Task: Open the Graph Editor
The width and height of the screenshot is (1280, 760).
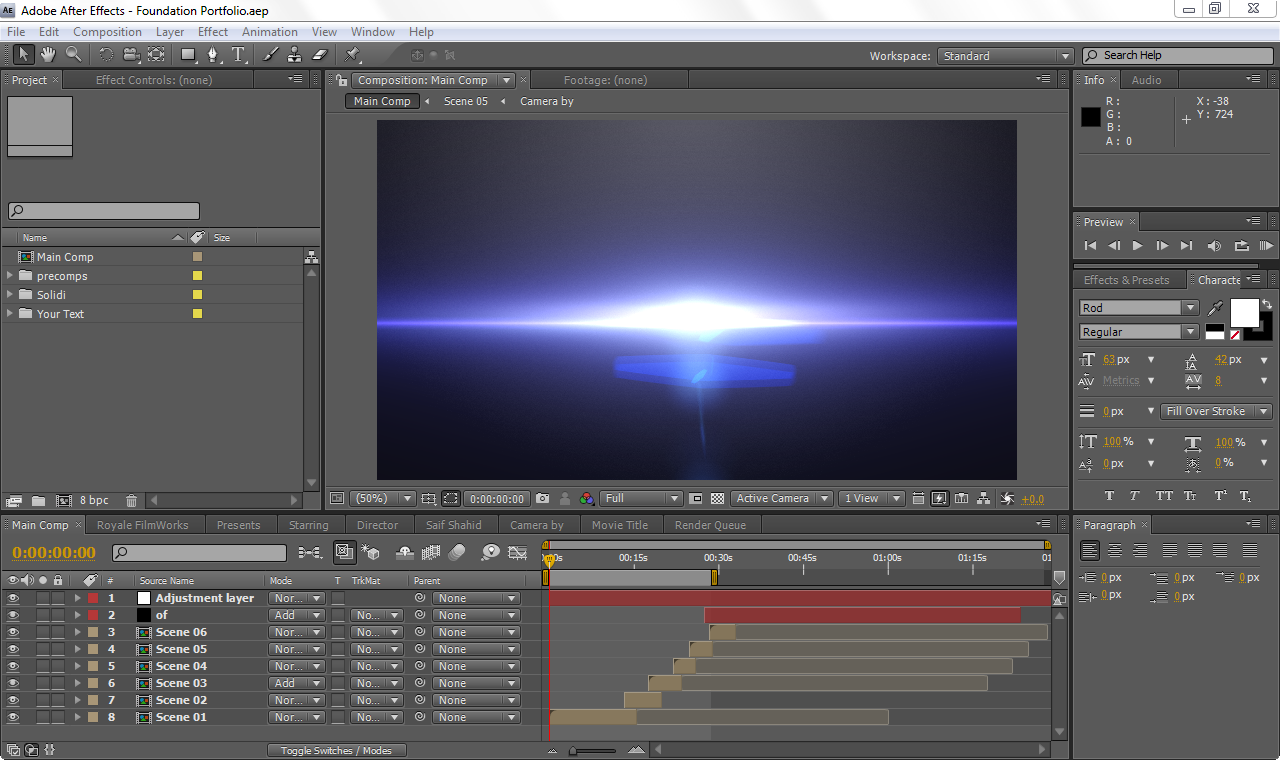Action: pos(517,552)
